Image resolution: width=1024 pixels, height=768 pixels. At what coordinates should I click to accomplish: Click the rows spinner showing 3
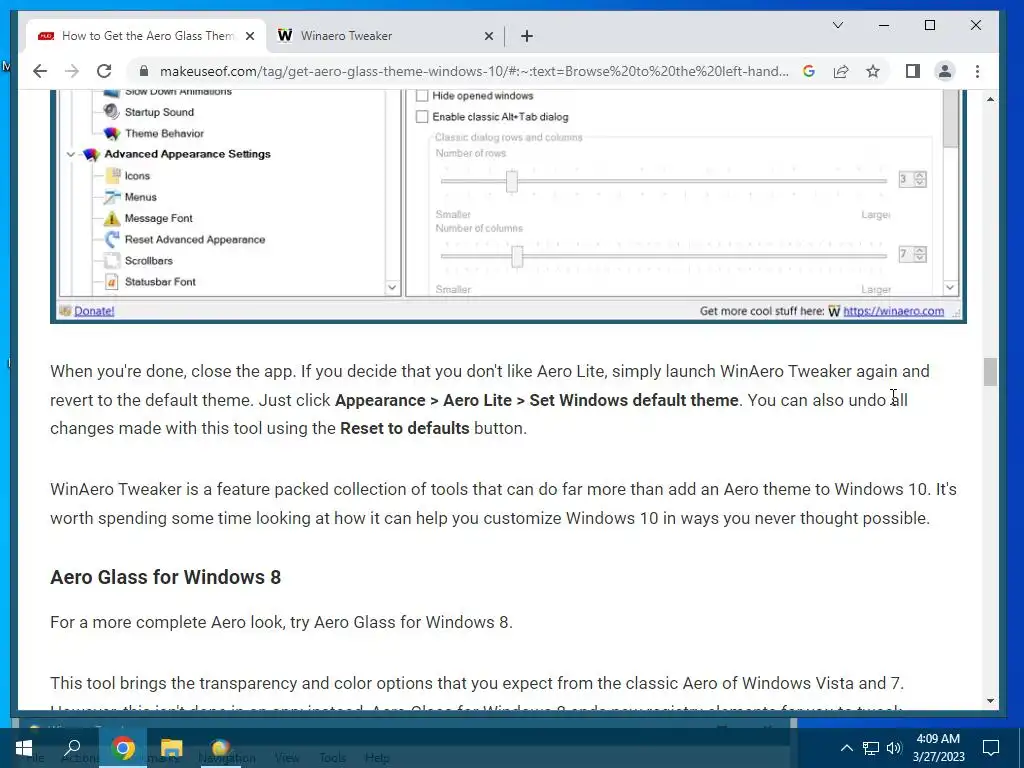point(912,179)
